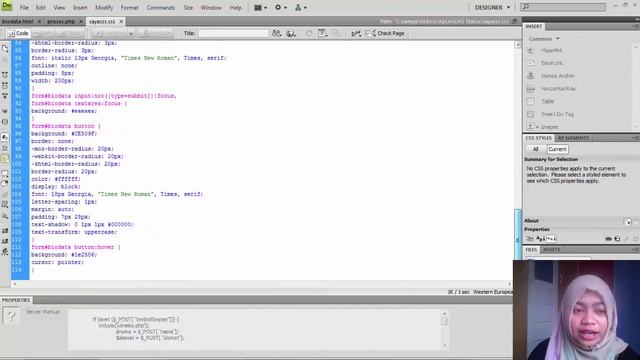Open the Insert panel options menu

tap(635, 26)
